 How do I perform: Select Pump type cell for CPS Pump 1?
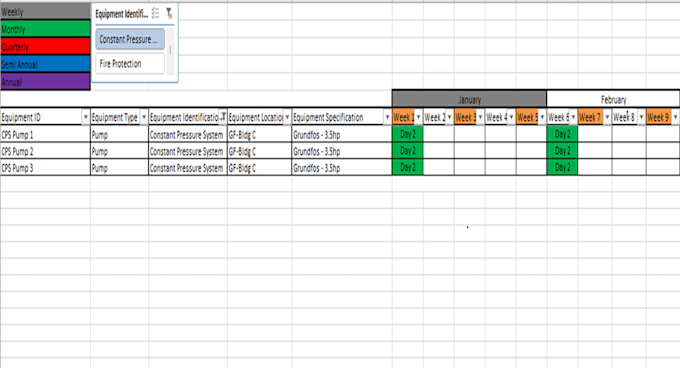click(120, 134)
